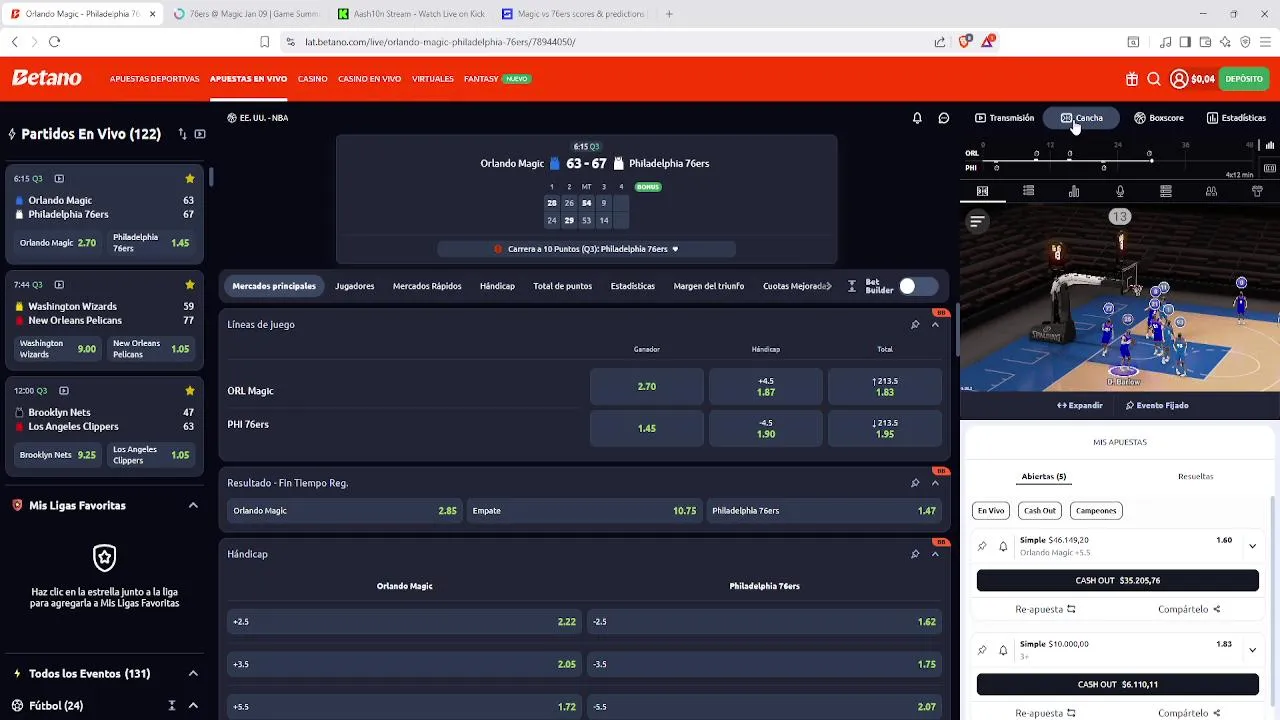Viewport: 1280px width, 720px height.
Task: Toggle alert bell on $10.000,00 bet
Action: 1003,650
